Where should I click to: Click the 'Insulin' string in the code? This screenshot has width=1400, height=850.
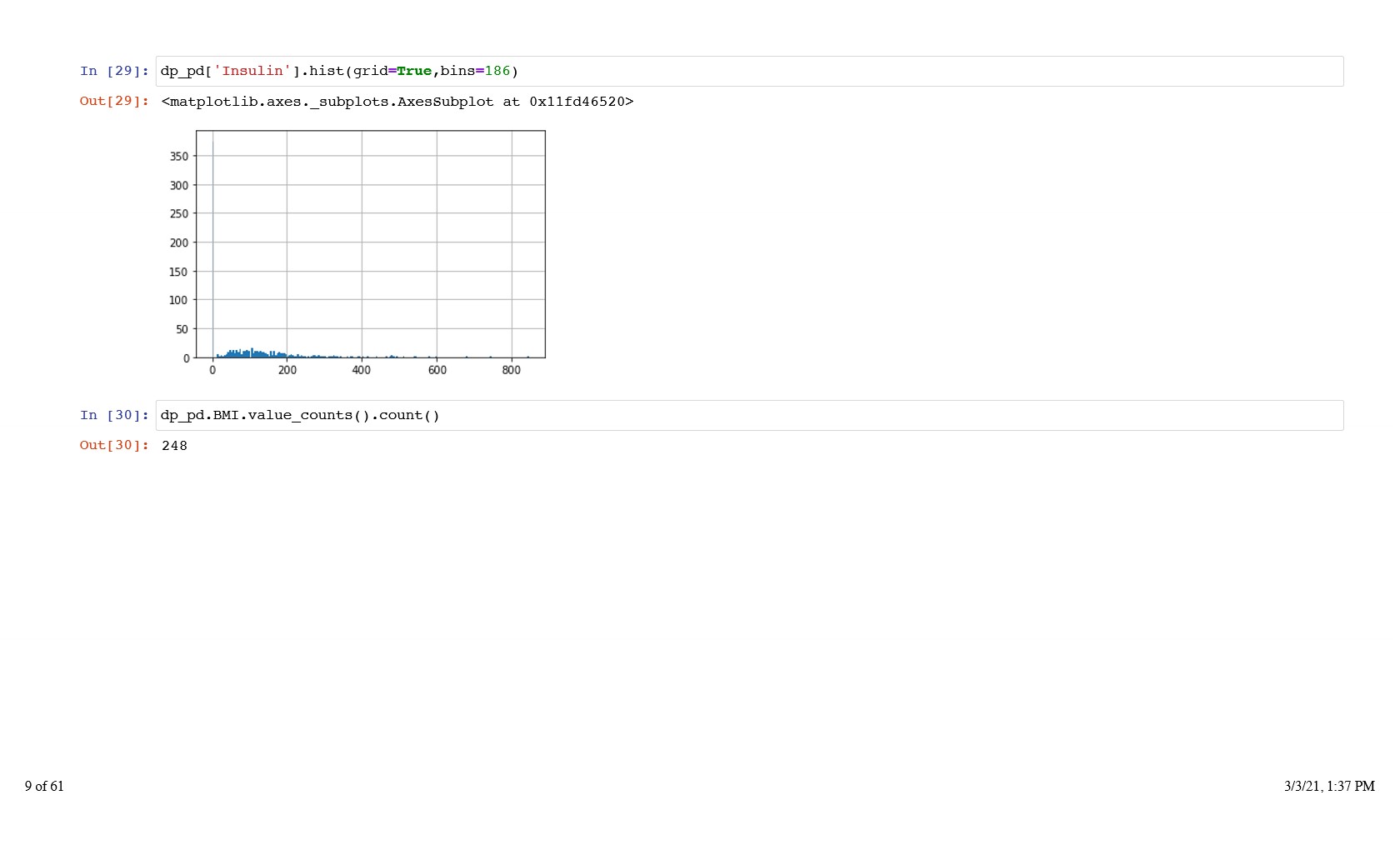[252, 72]
